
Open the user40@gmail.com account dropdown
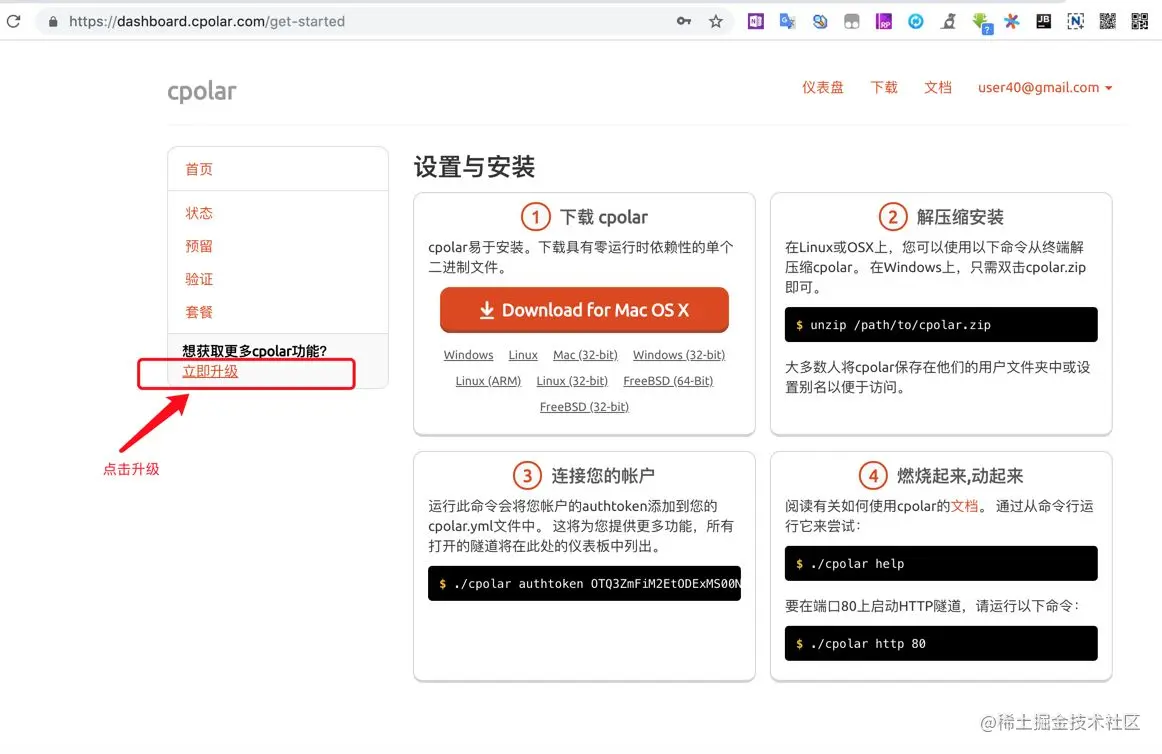[1045, 87]
